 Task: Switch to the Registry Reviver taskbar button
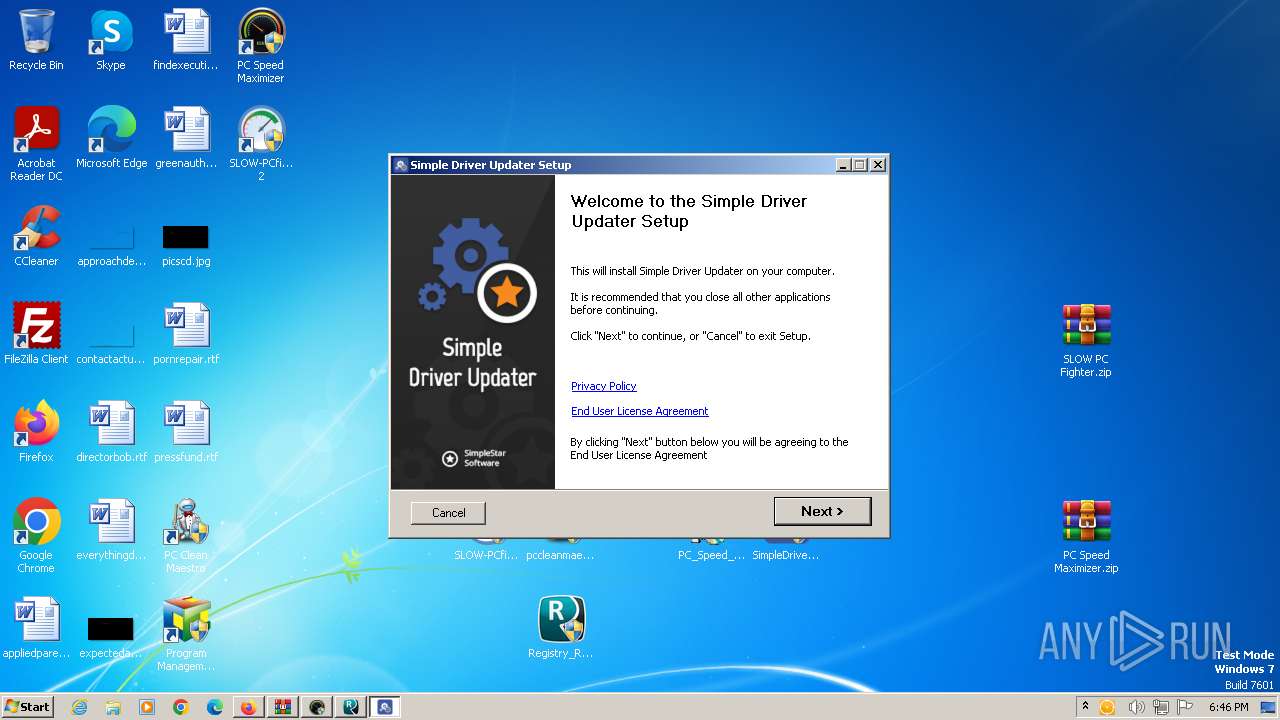click(350, 707)
